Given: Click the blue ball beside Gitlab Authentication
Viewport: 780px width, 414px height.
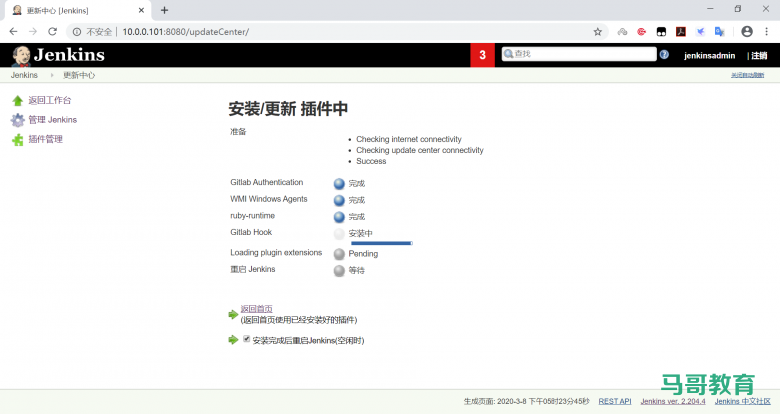Looking at the screenshot, I should coord(339,184).
